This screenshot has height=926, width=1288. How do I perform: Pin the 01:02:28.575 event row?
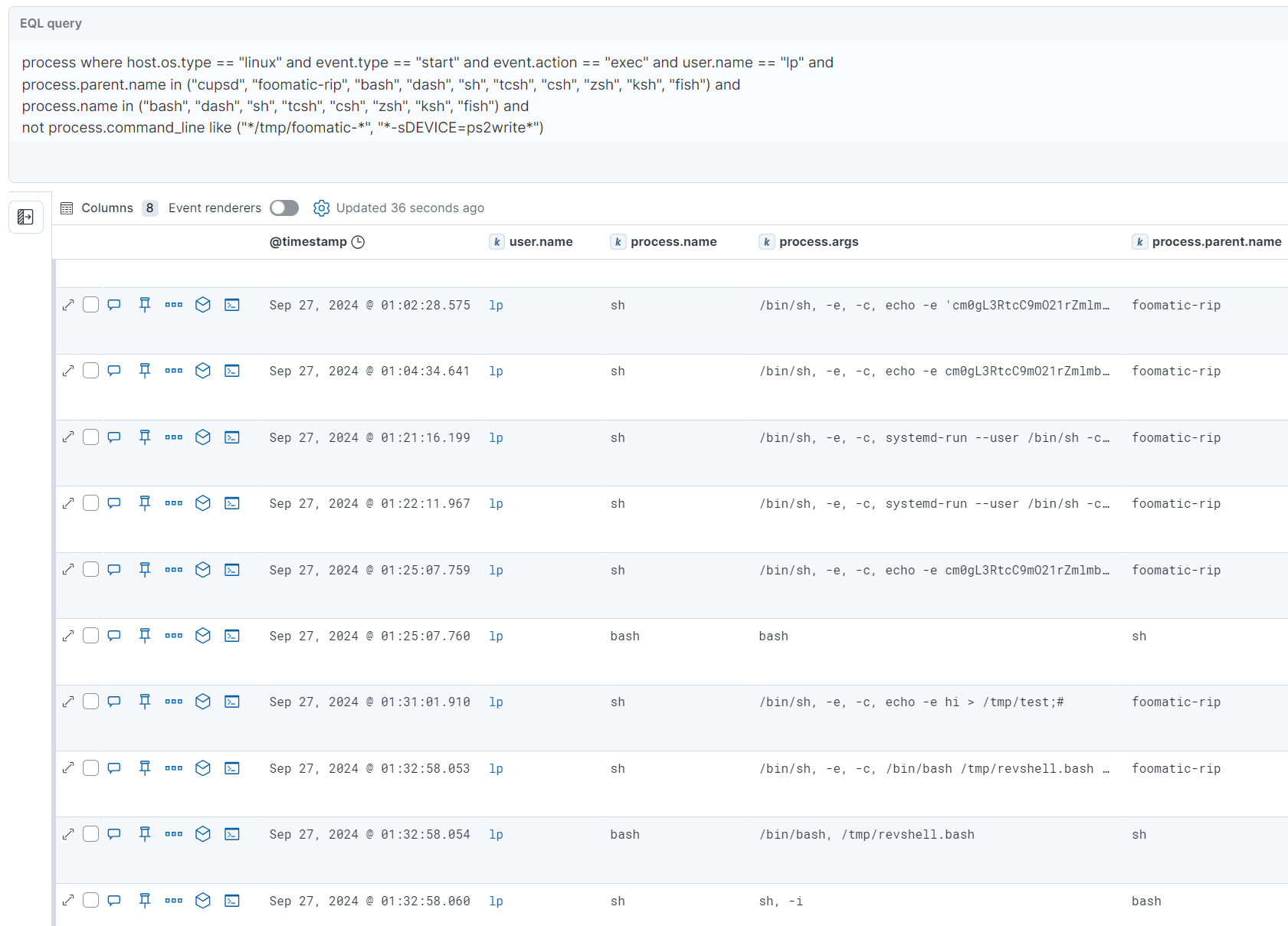(145, 305)
